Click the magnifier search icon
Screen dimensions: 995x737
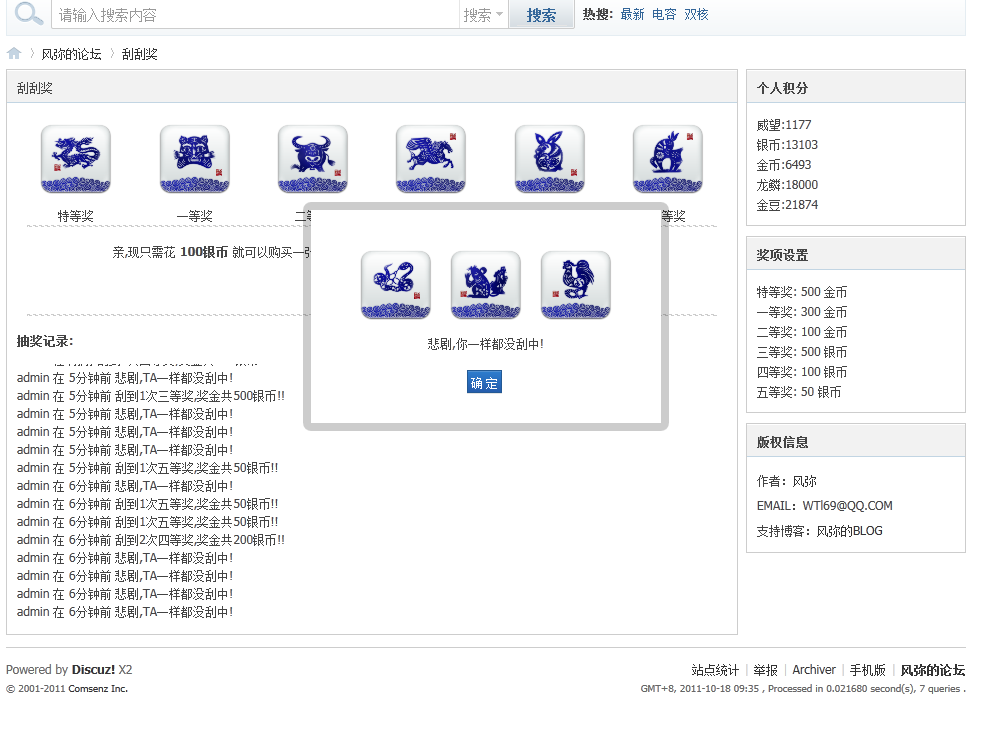29,13
